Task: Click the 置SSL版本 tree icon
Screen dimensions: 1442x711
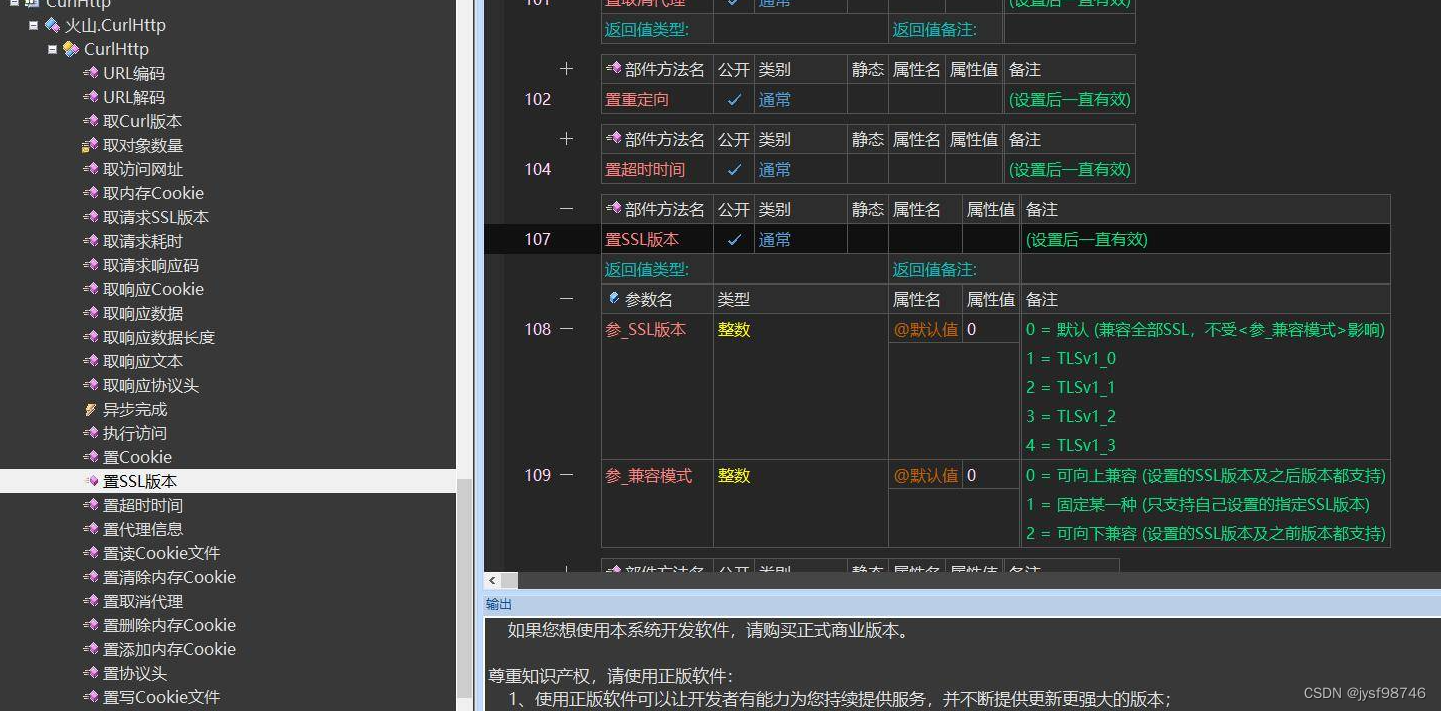Action: coord(90,481)
